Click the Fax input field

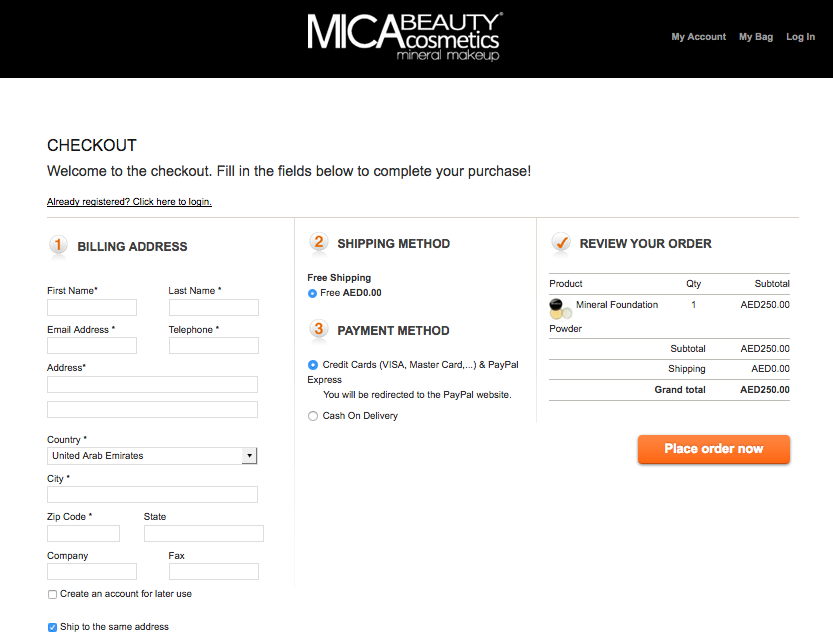214,572
